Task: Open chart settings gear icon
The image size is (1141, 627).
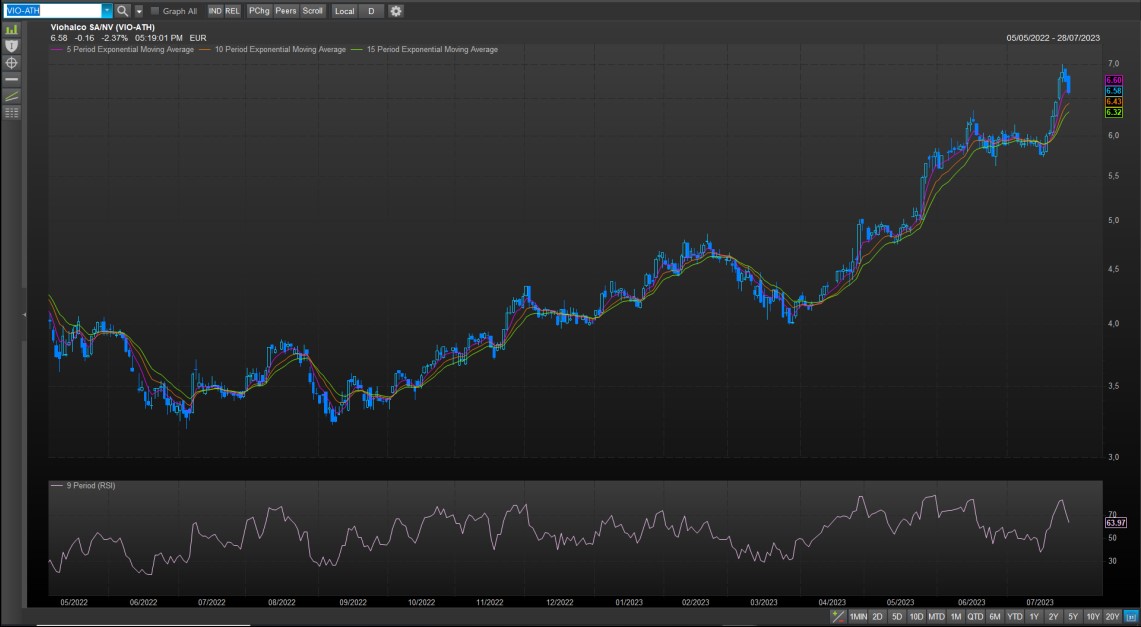Action: tap(396, 10)
